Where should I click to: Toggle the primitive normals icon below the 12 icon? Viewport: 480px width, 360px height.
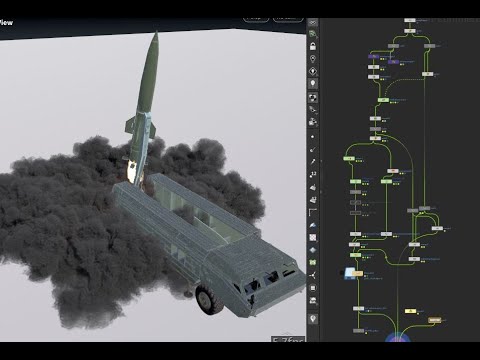click(x=313, y=187)
